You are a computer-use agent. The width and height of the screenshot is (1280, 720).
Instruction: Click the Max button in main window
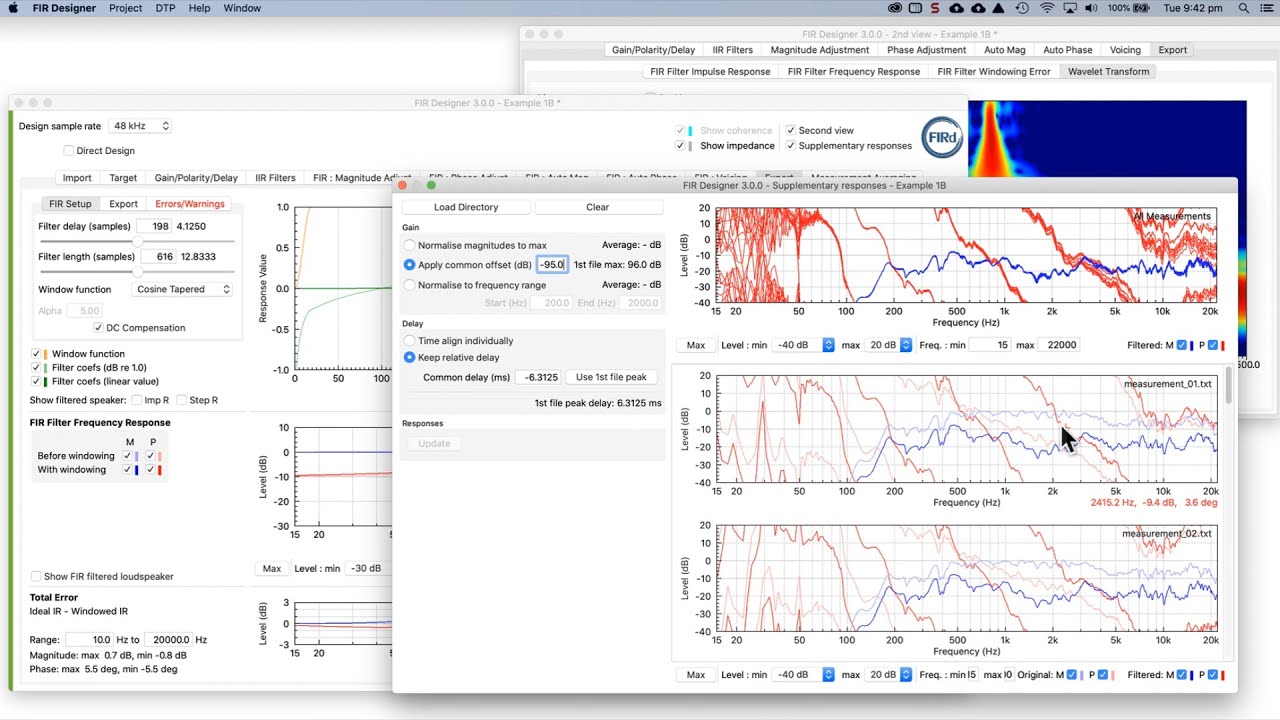(272, 568)
